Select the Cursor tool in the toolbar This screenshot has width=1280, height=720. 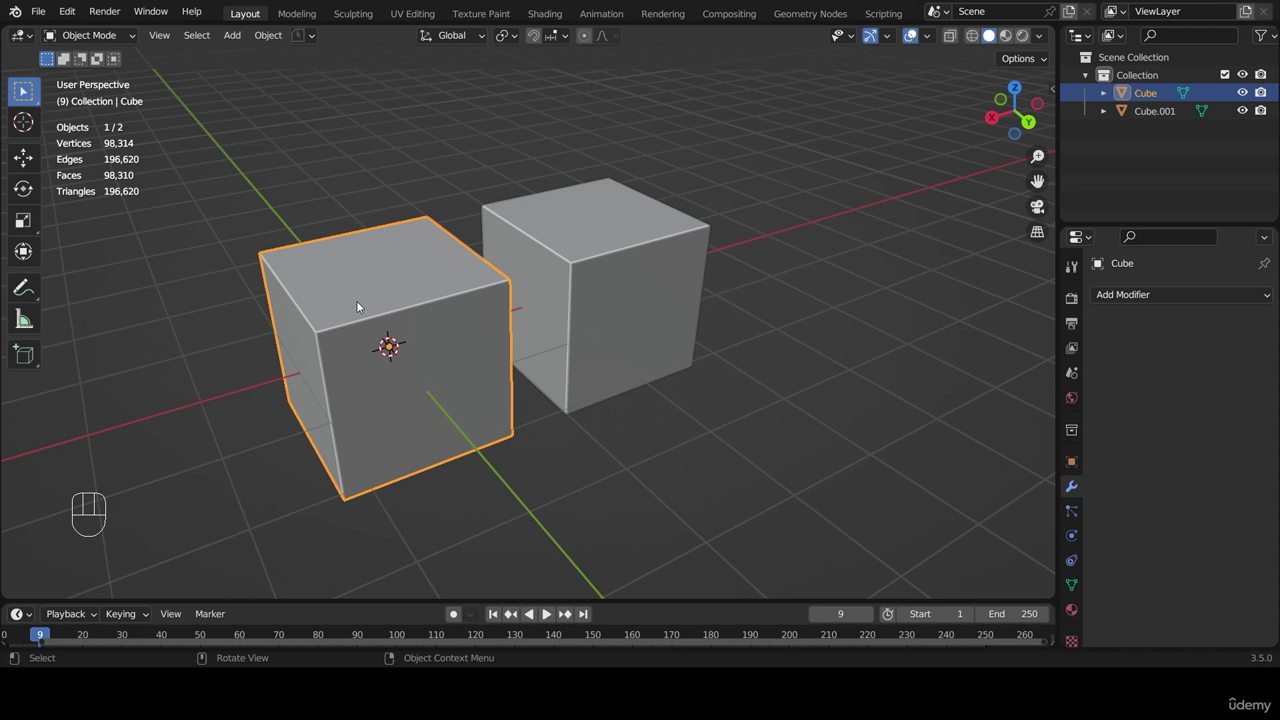click(24, 123)
